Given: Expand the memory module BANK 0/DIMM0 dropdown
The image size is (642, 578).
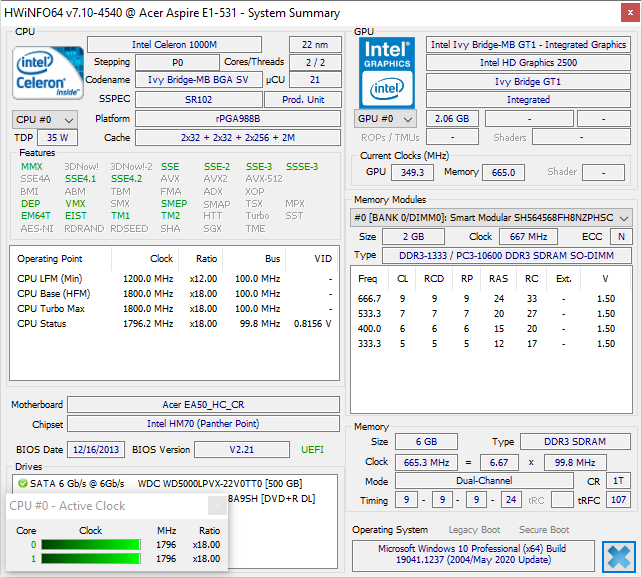Looking at the screenshot, I should (491, 218).
